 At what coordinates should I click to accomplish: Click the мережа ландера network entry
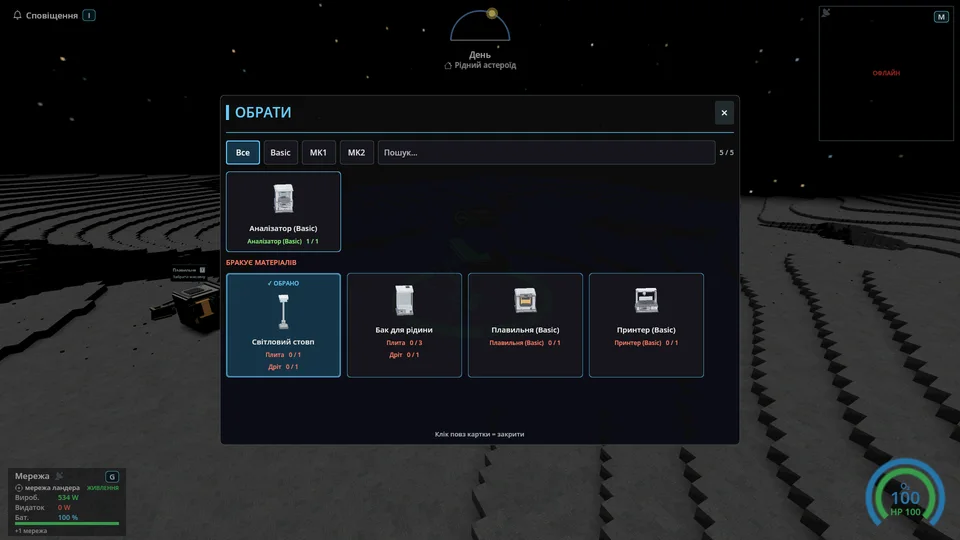point(48,488)
